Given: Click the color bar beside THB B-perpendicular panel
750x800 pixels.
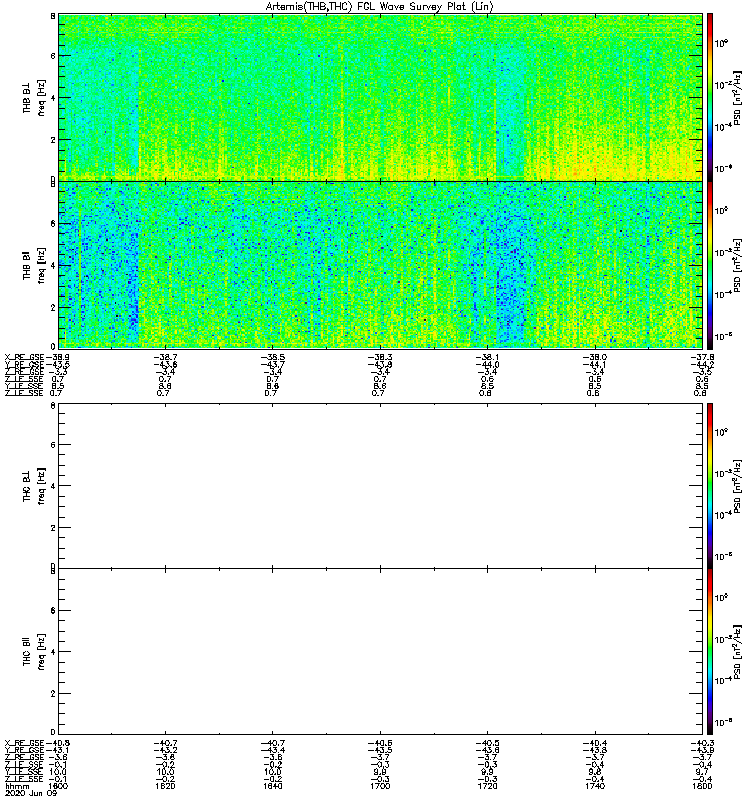Looking at the screenshot, I should point(710,97).
